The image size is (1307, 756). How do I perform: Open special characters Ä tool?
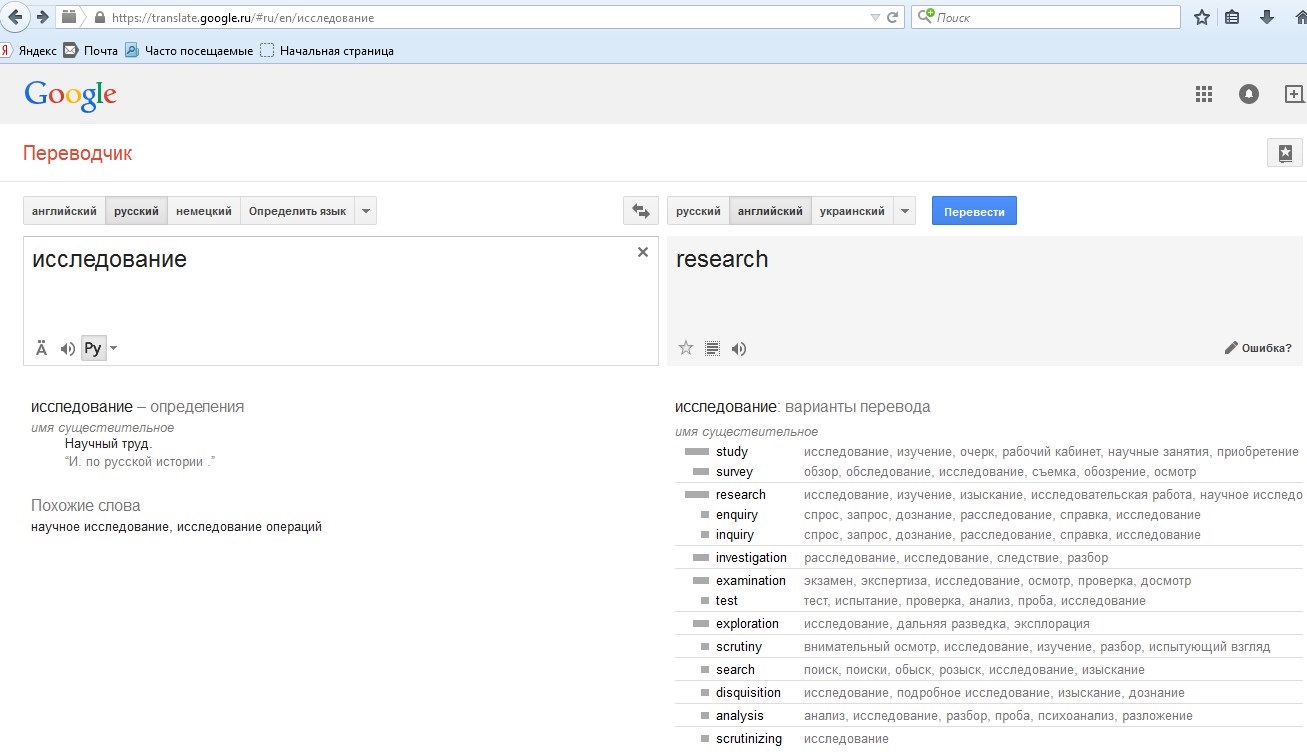click(41, 348)
